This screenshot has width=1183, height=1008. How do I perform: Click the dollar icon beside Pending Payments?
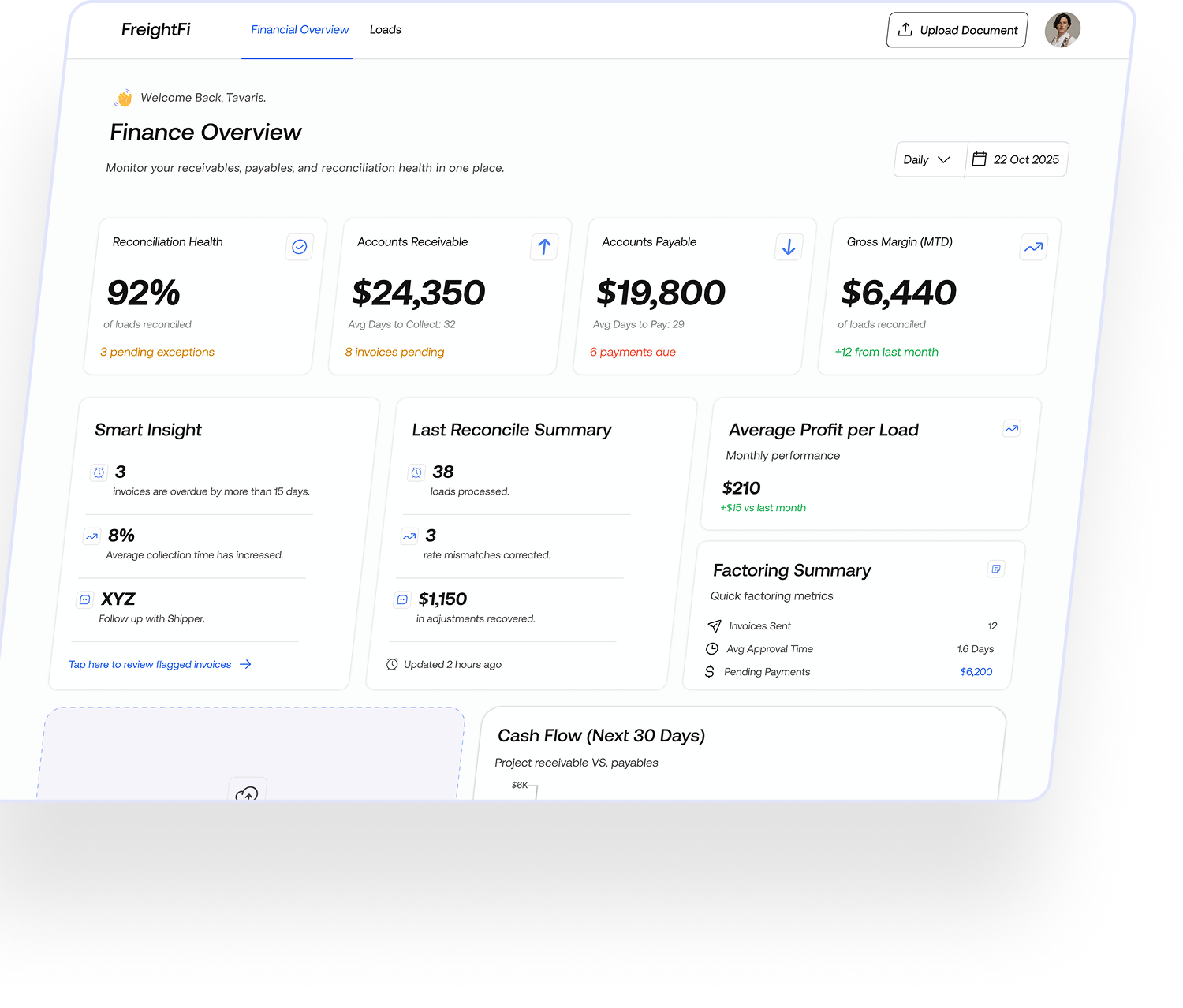tap(709, 671)
